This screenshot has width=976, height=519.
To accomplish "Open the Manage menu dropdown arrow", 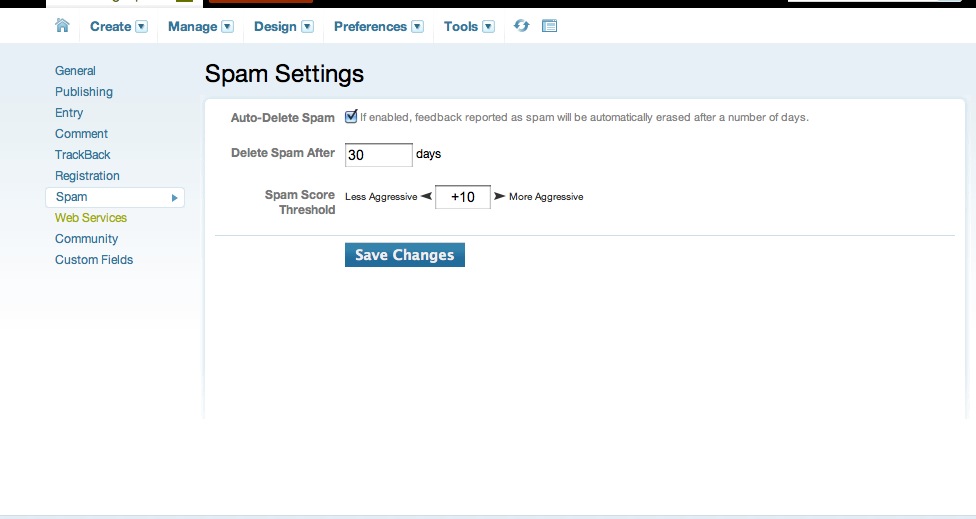I will pyautogui.click(x=227, y=26).
